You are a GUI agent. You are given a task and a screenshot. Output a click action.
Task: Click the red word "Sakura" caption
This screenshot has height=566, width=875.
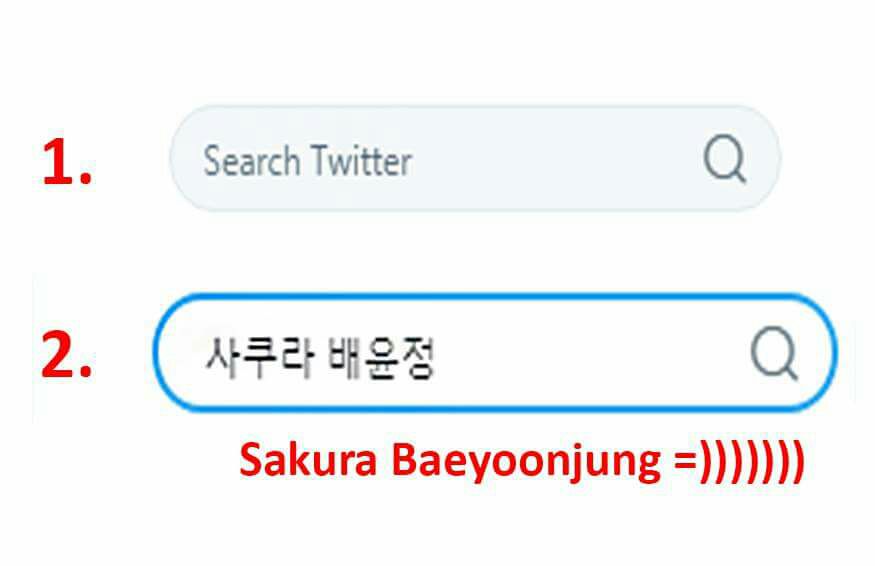pos(309,461)
